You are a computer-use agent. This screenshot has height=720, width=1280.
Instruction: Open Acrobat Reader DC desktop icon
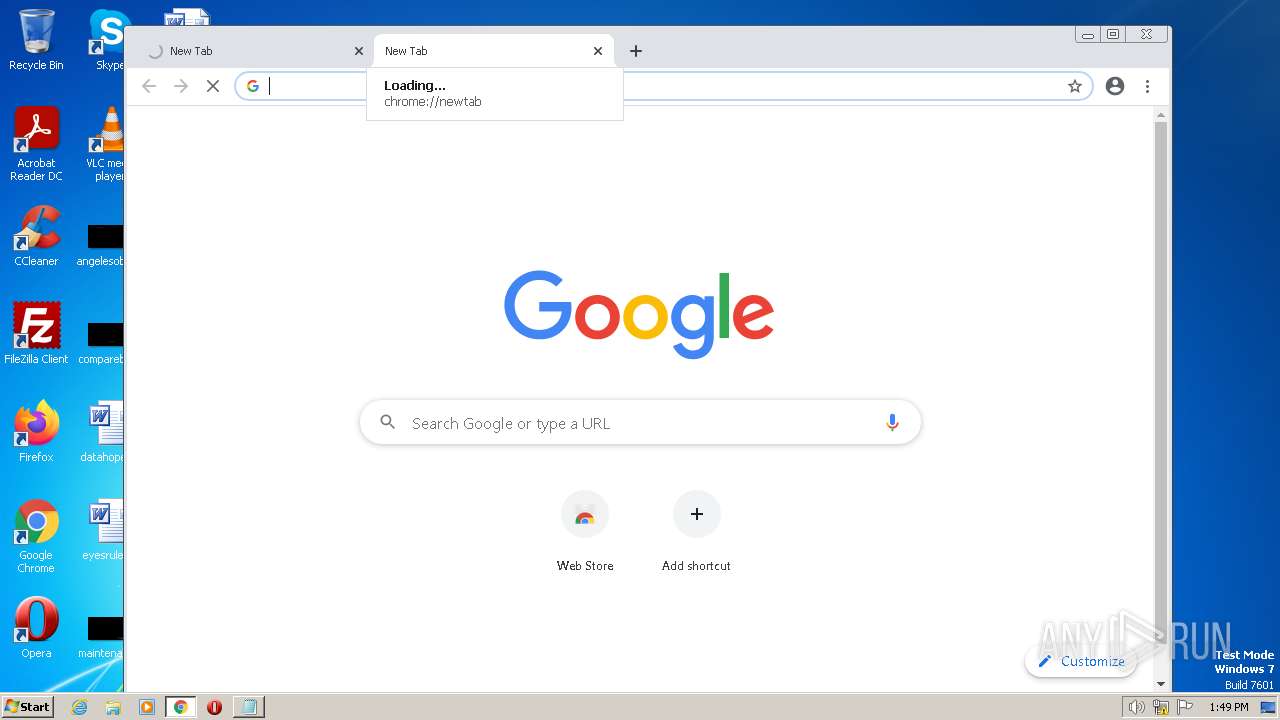coord(36,144)
